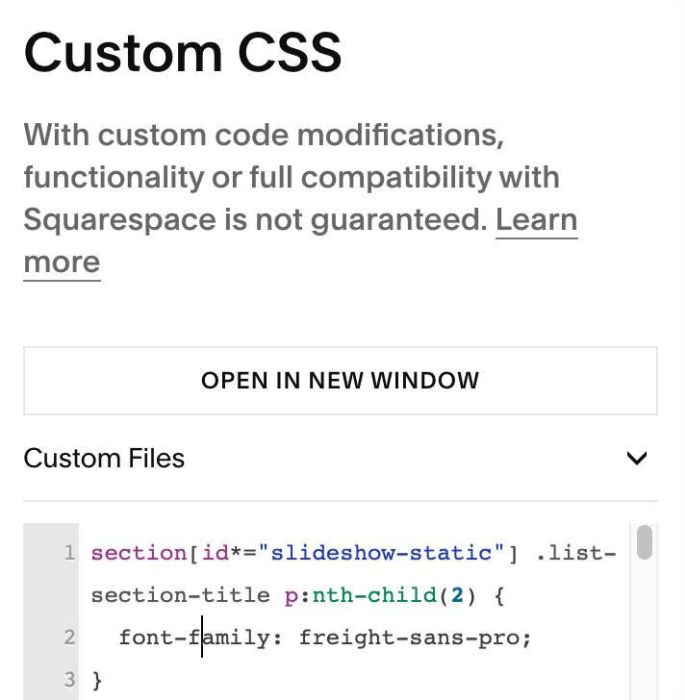
Task: Click the code editor scrollbar thumb
Action: [644, 542]
